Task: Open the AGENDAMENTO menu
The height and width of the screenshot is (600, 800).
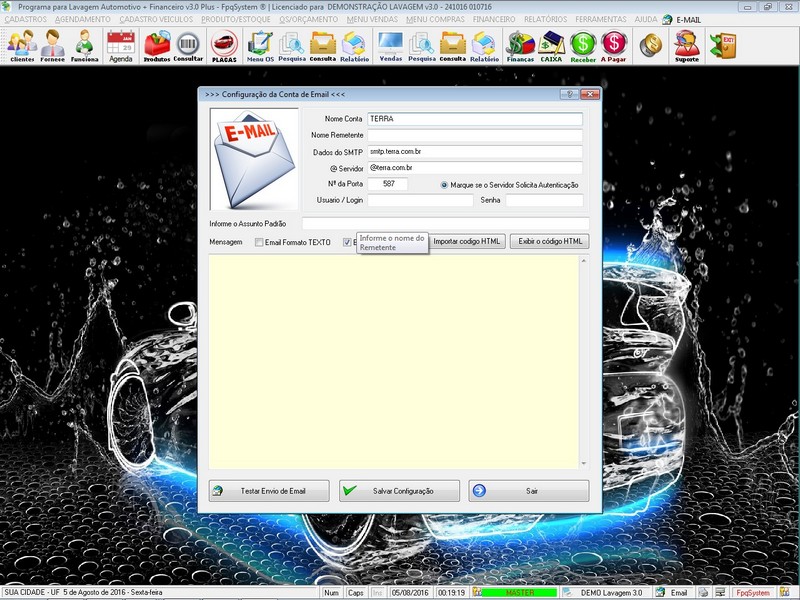Action: (83, 19)
